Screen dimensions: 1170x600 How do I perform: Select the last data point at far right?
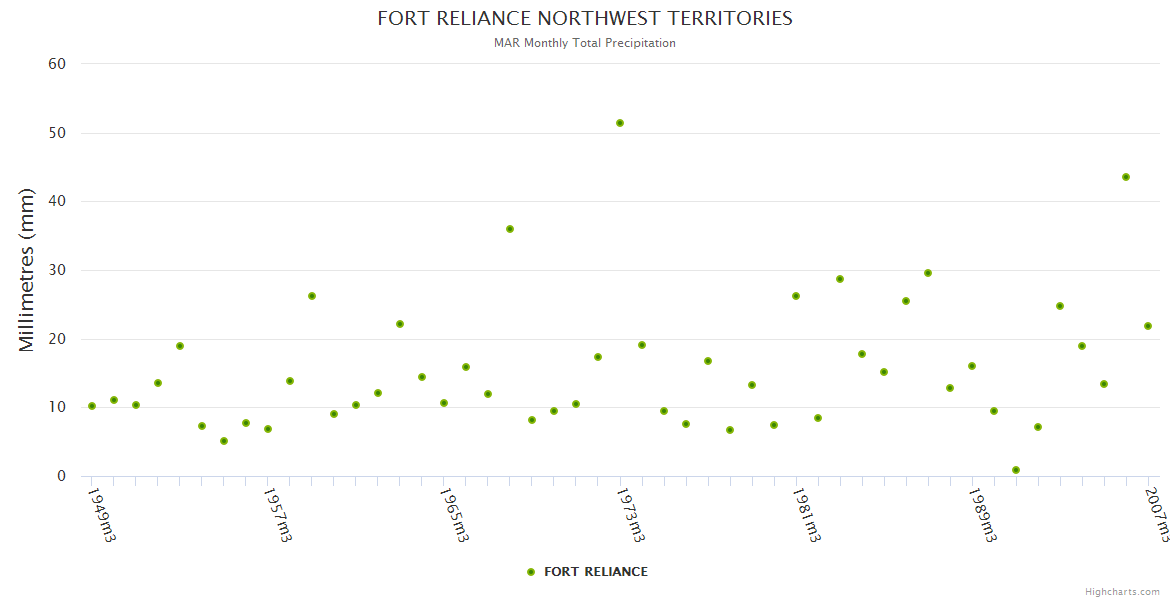1148,326
